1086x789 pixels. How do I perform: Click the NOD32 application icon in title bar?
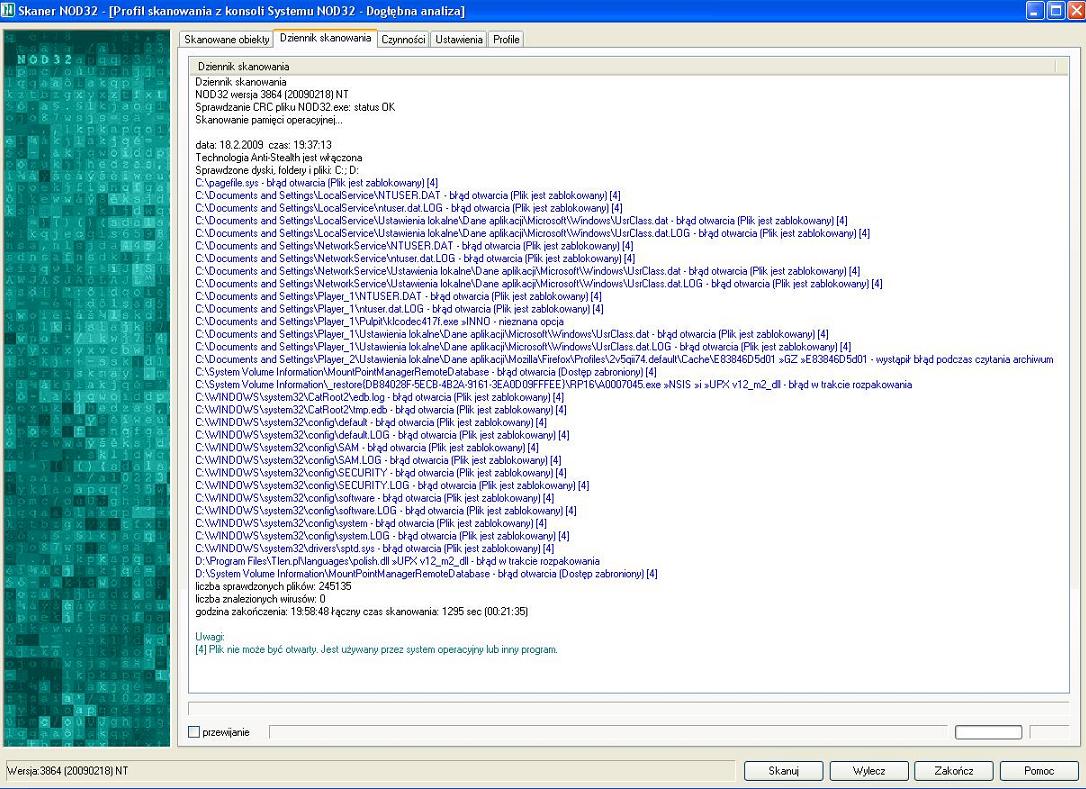[x=9, y=10]
